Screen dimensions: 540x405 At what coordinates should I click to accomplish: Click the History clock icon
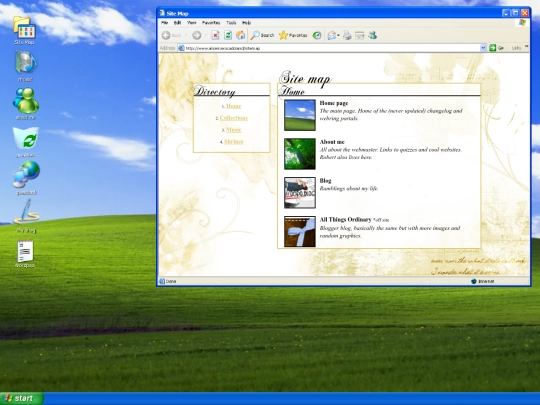click(317, 35)
